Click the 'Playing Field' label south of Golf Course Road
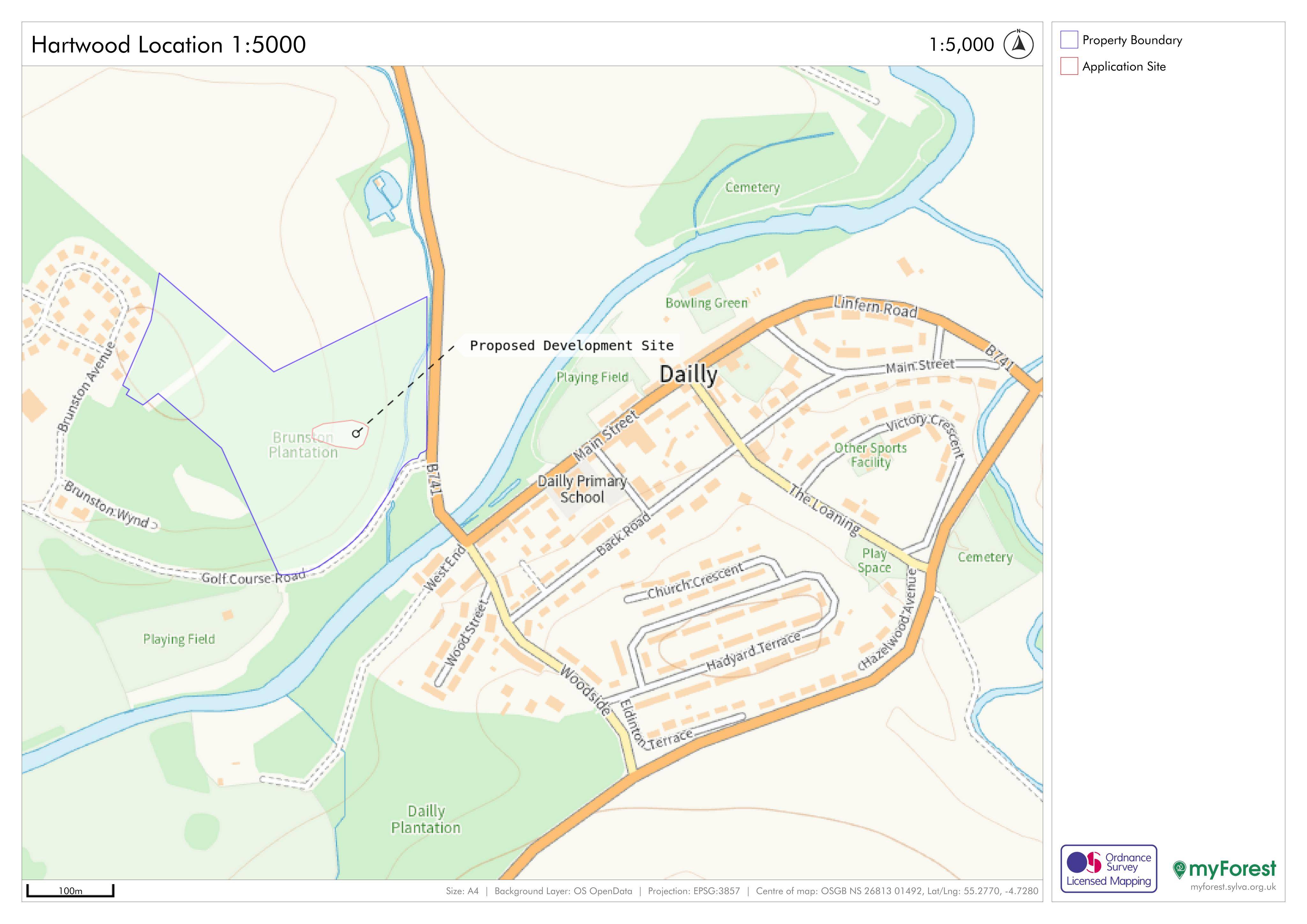Viewport: 1307px width, 924px height. coord(179,639)
